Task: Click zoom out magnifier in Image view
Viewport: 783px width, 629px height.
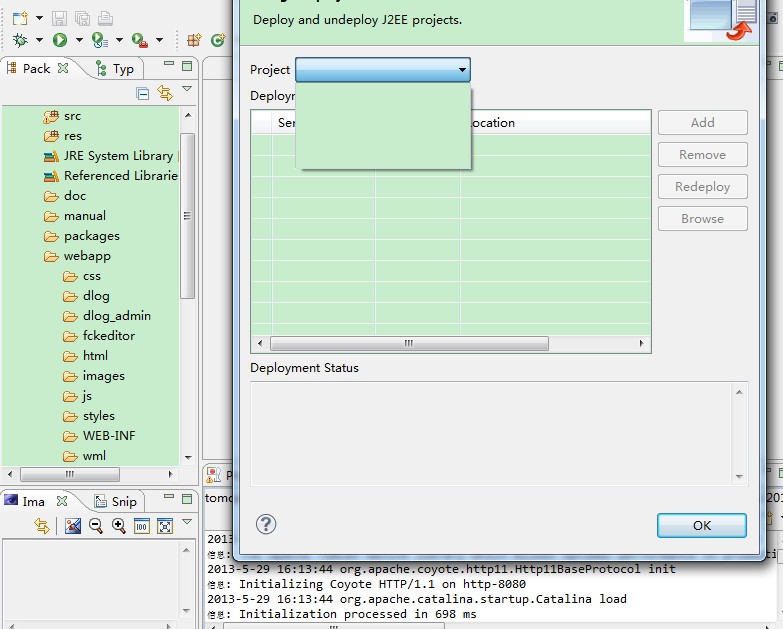Action: tap(96, 526)
